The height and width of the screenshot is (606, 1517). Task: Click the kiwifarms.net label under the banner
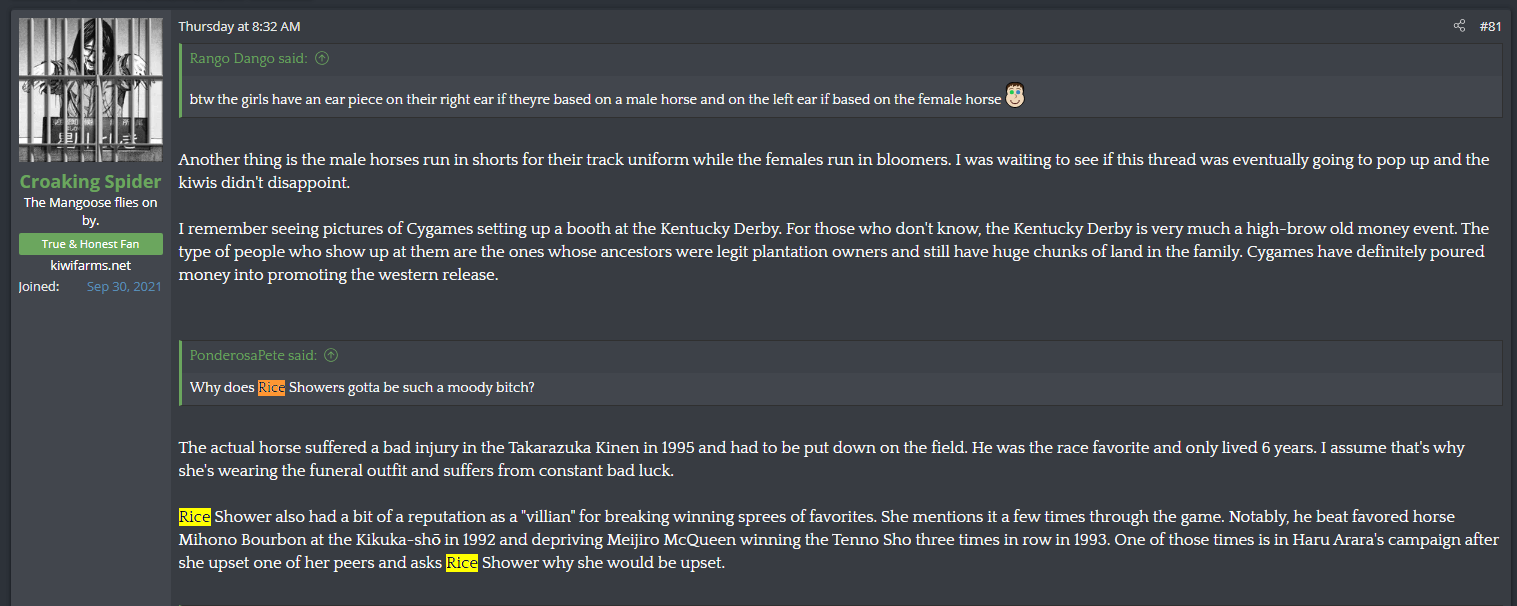pos(90,265)
